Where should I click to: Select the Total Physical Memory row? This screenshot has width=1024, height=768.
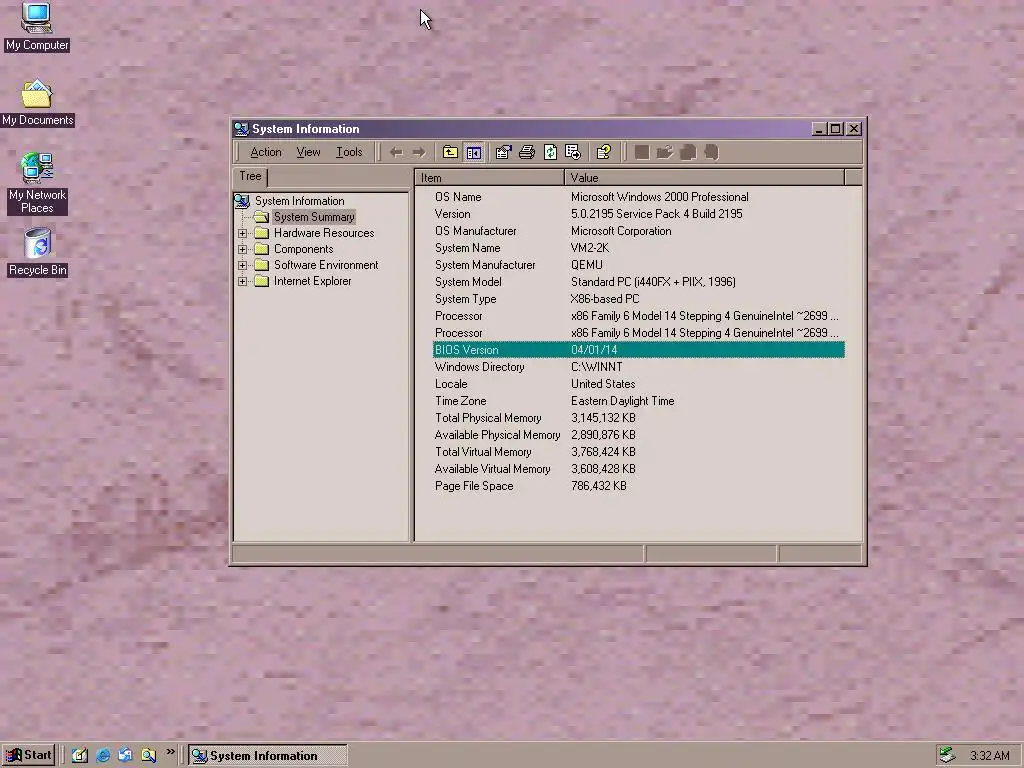pyautogui.click(x=639, y=418)
